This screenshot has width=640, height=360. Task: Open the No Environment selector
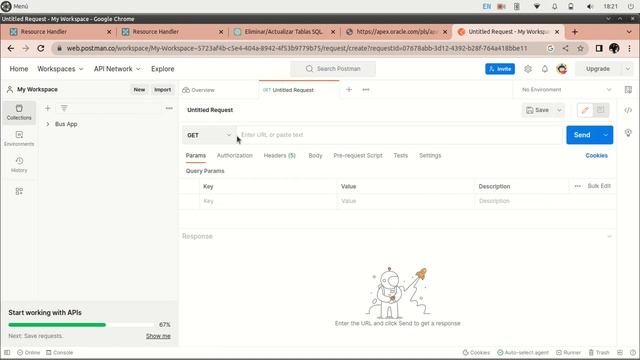click(567, 90)
